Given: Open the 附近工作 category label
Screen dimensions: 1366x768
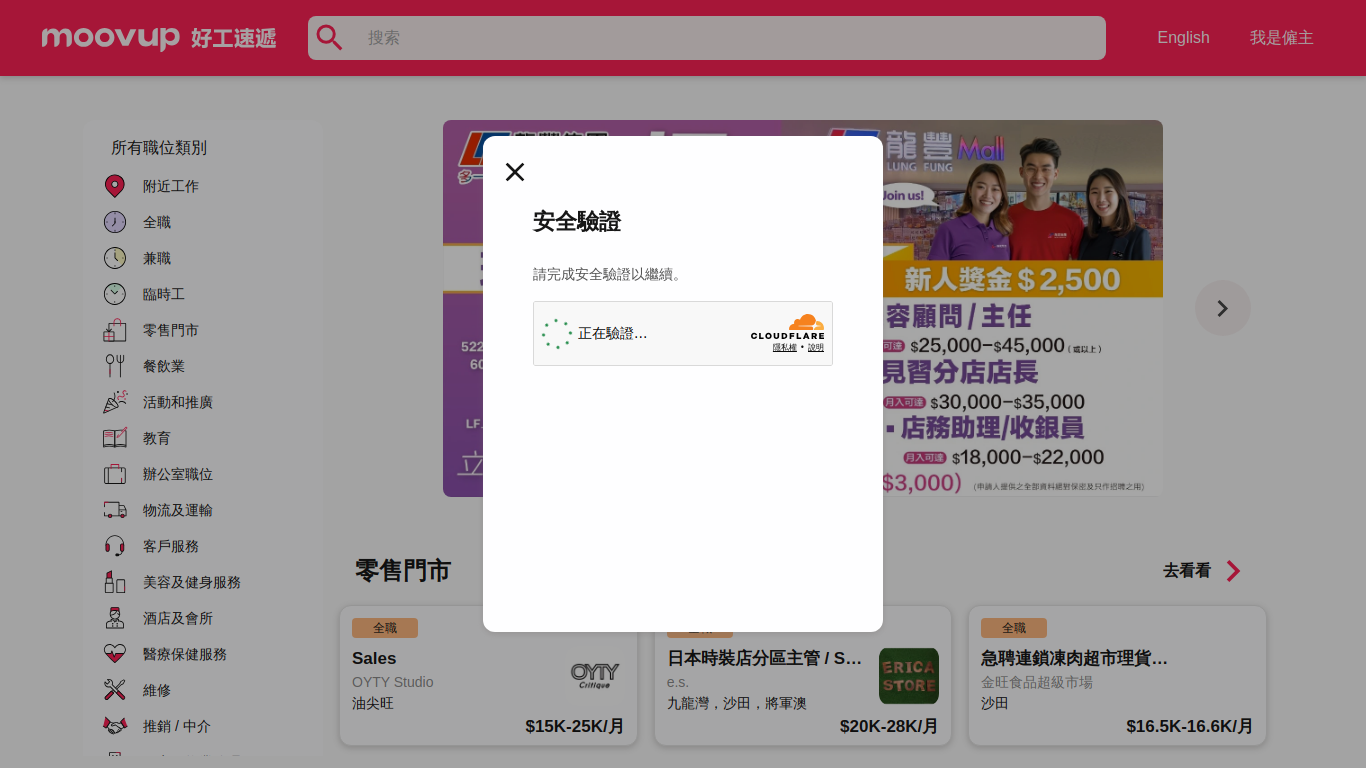Looking at the screenshot, I should [171, 186].
